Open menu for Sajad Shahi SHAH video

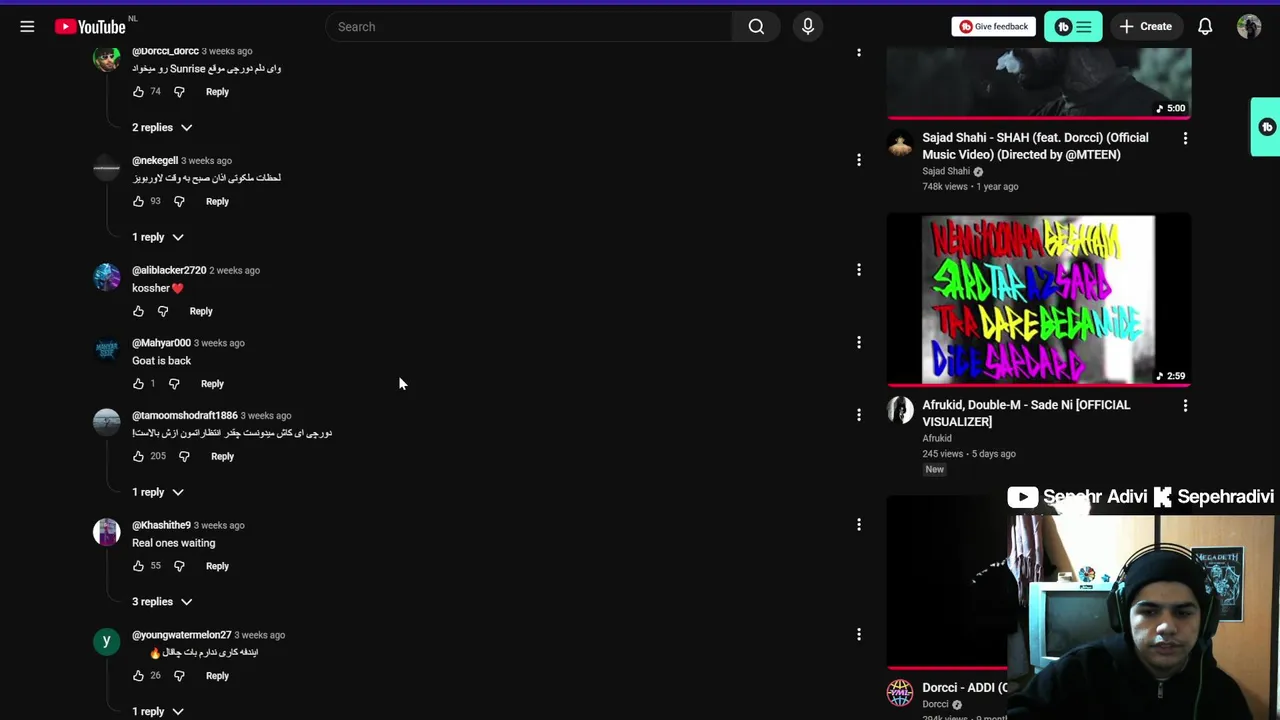pyautogui.click(x=1185, y=138)
